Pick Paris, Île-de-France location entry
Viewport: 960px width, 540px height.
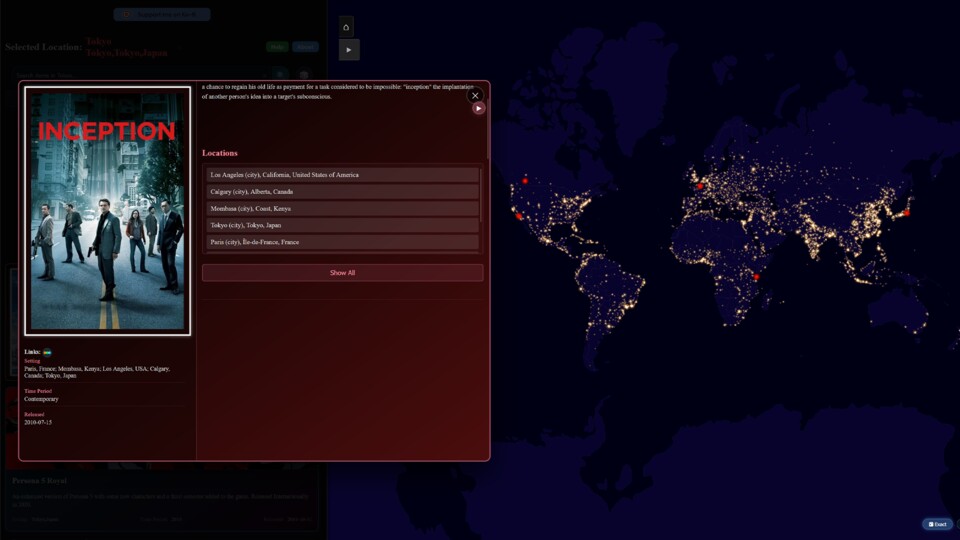pos(342,242)
